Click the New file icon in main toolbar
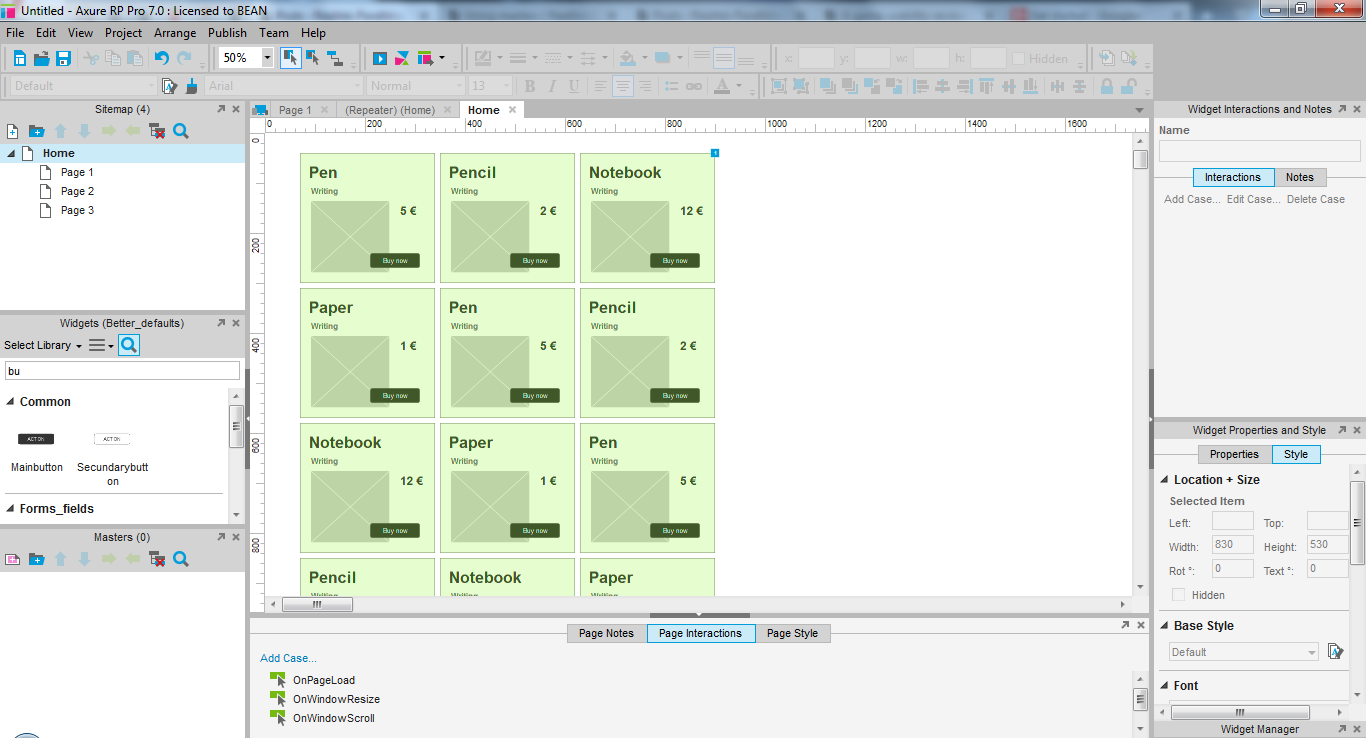1366x738 pixels. pyautogui.click(x=19, y=58)
